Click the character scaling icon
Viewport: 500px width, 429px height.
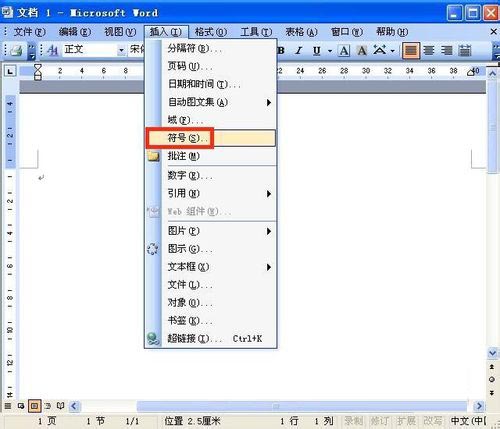[x=380, y=50]
